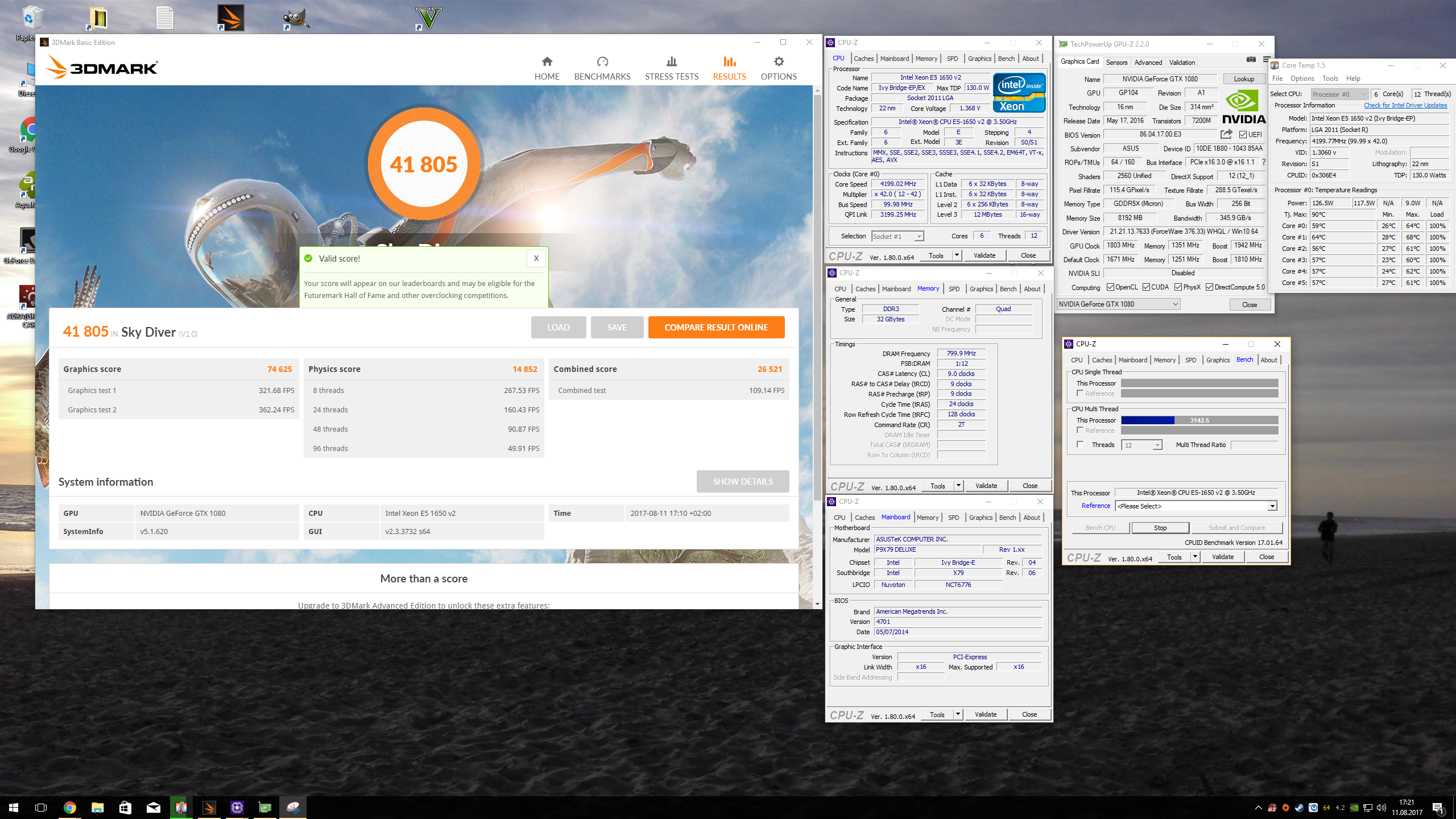This screenshot has width=1456, height=819.
Task: Toggle the CUDA checkbox in GPU-Z
Action: 1146,287
